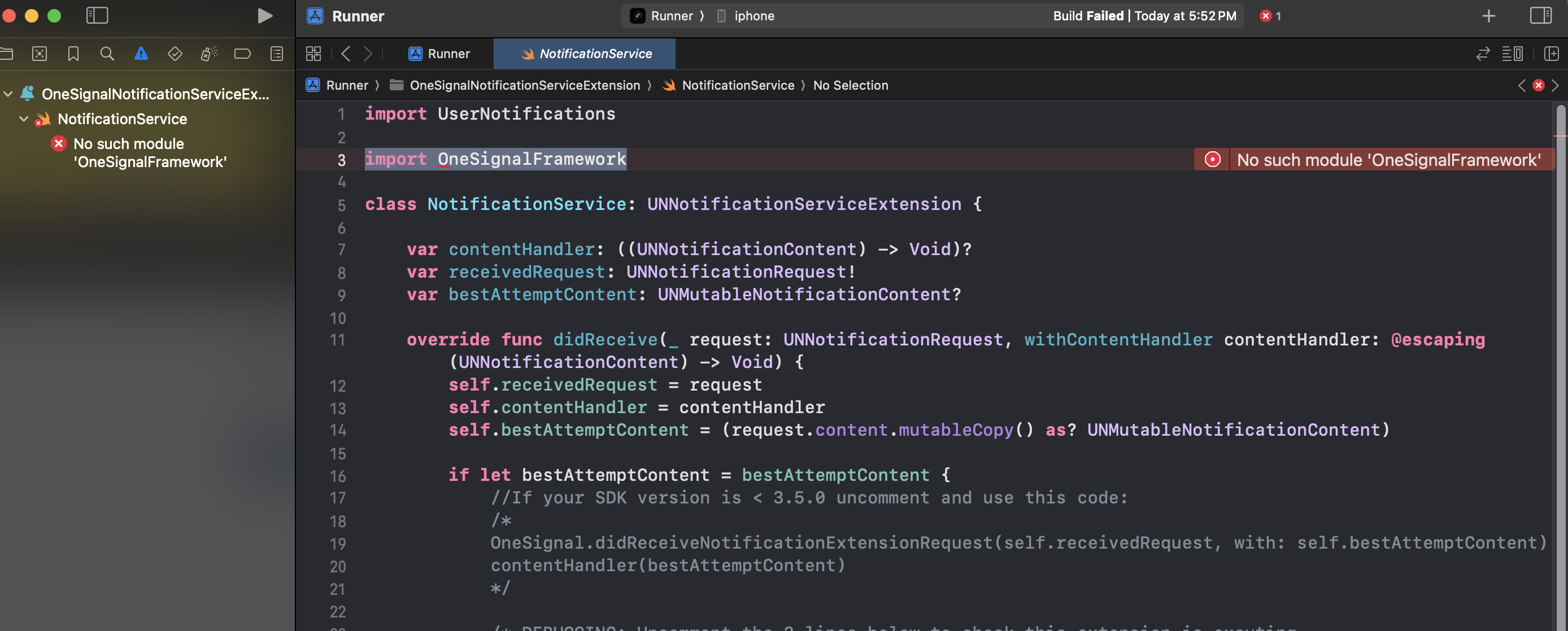Click the bestAttemptContent variable on line 9
The height and width of the screenshot is (631, 1568).
542,295
